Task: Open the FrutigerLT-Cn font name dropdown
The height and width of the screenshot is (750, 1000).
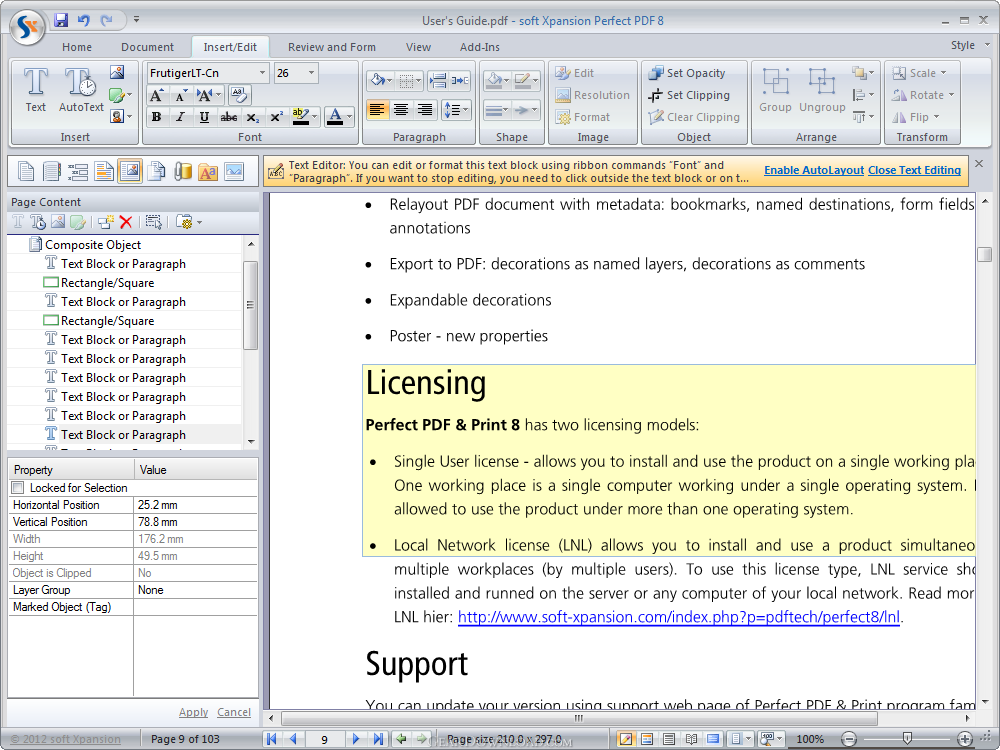Action: coord(263,73)
